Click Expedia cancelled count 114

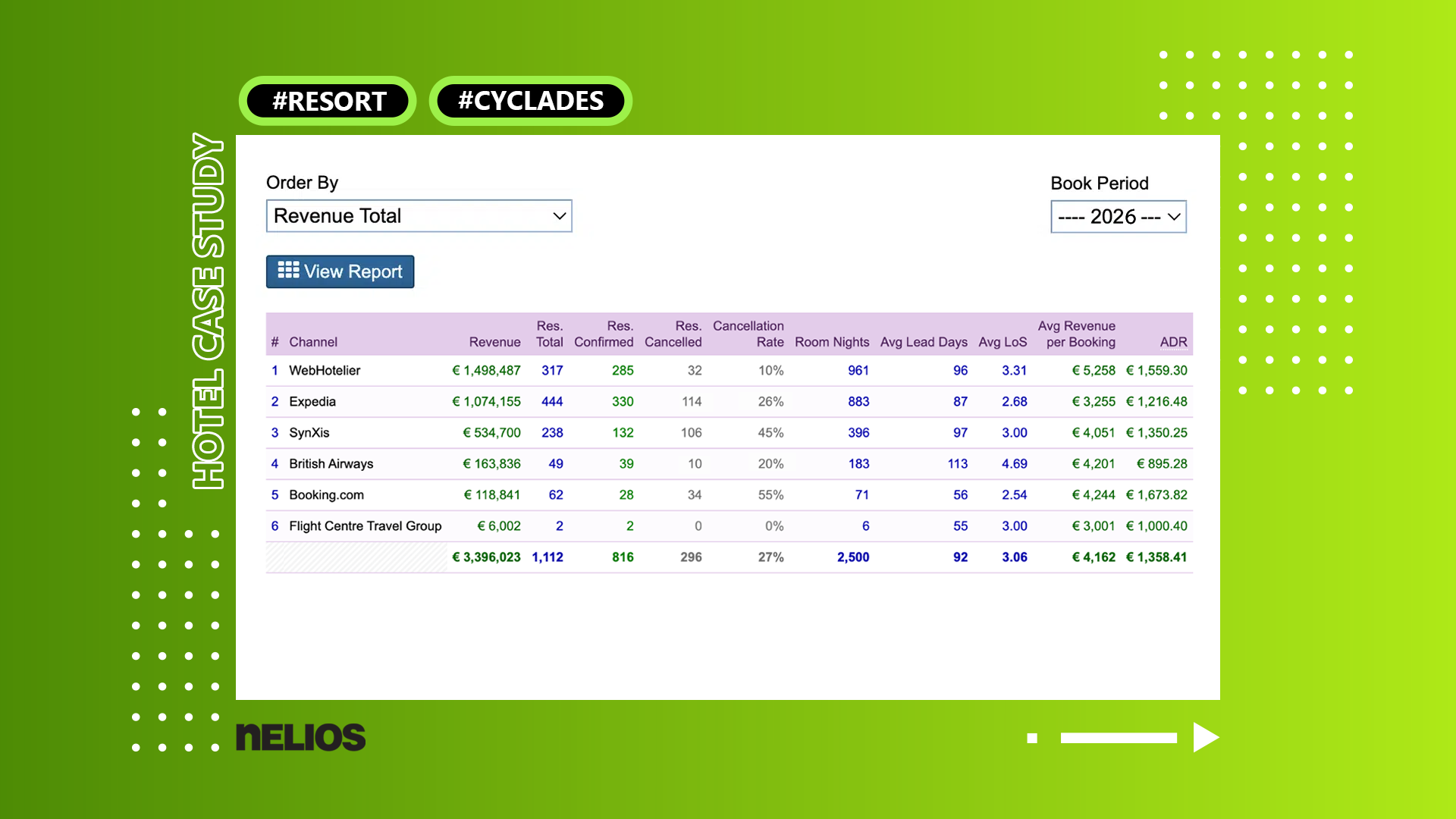coord(692,402)
